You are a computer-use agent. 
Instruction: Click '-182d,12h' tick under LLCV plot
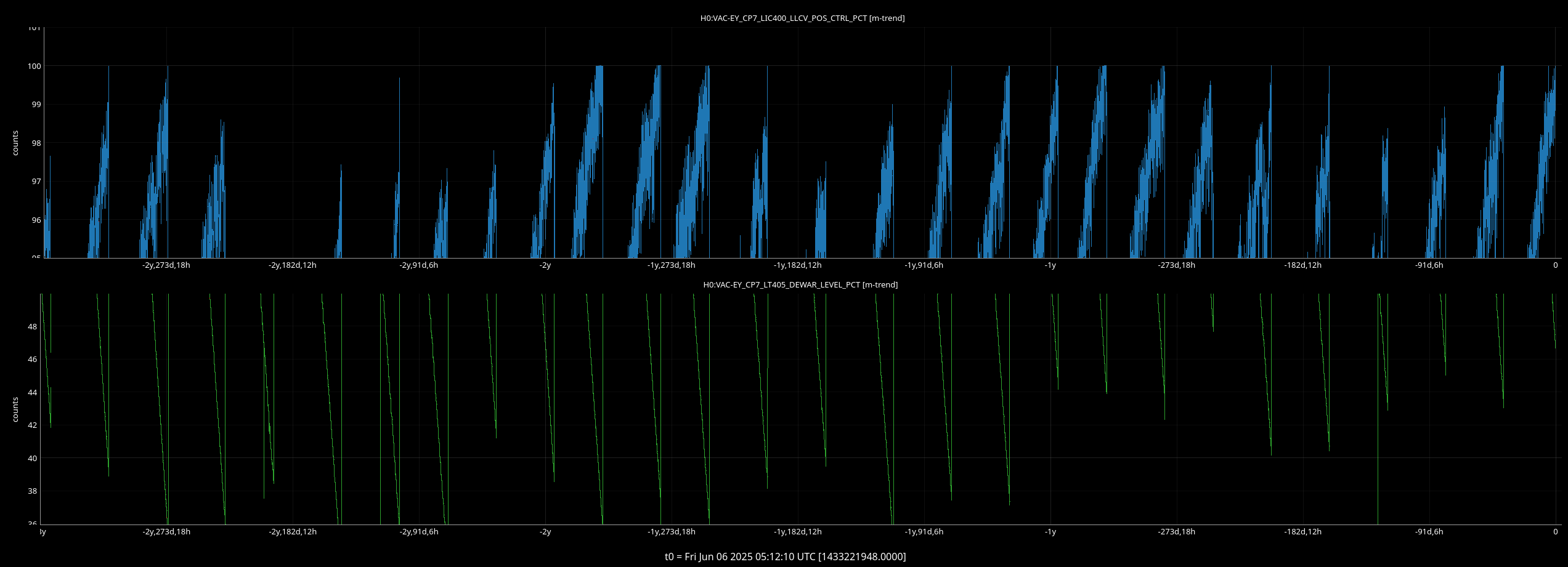pyautogui.click(x=1303, y=265)
